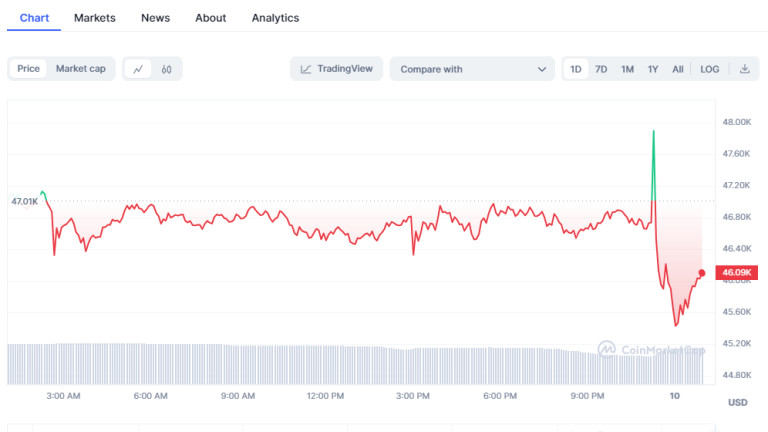Click the CoinMarketCap watermark logo
768x432 pixels.
(607, 349)
